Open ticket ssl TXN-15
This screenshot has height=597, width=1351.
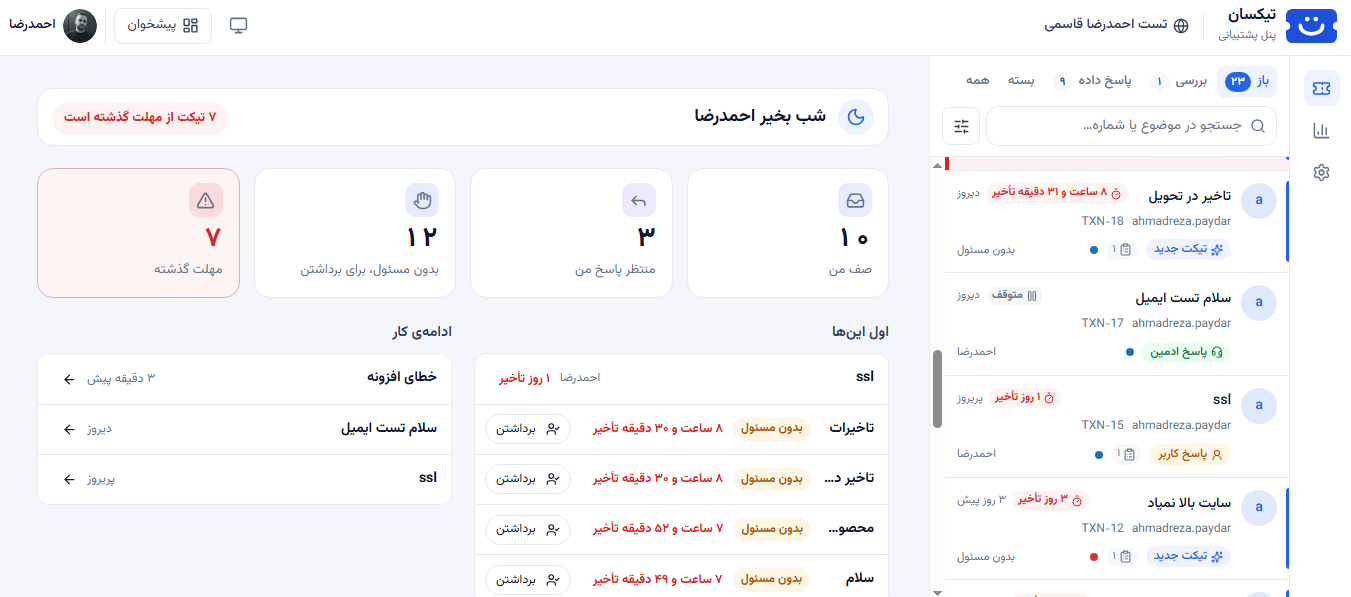(1116, 426)
